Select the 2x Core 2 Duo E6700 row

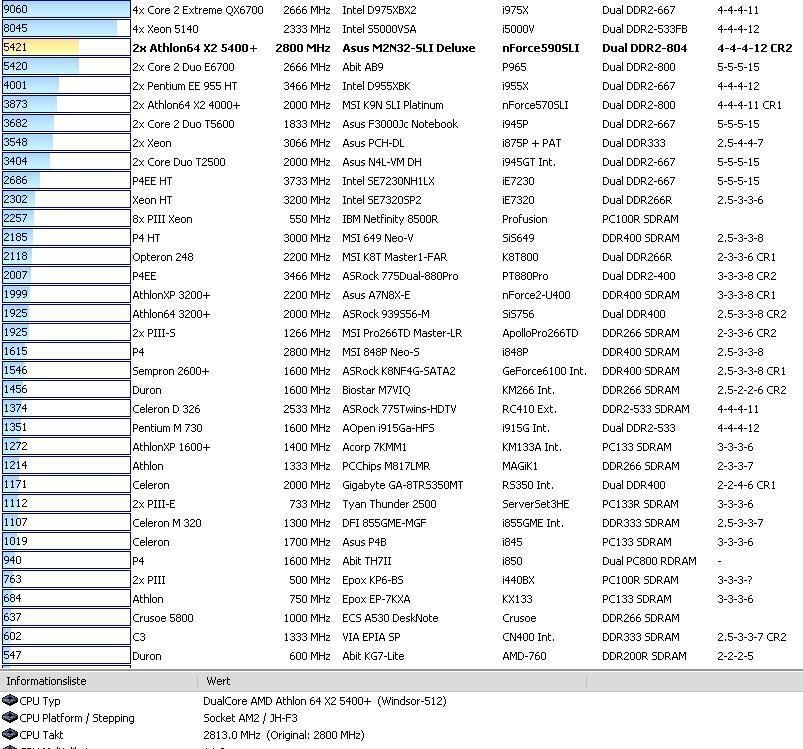click(x=402, y=67)
